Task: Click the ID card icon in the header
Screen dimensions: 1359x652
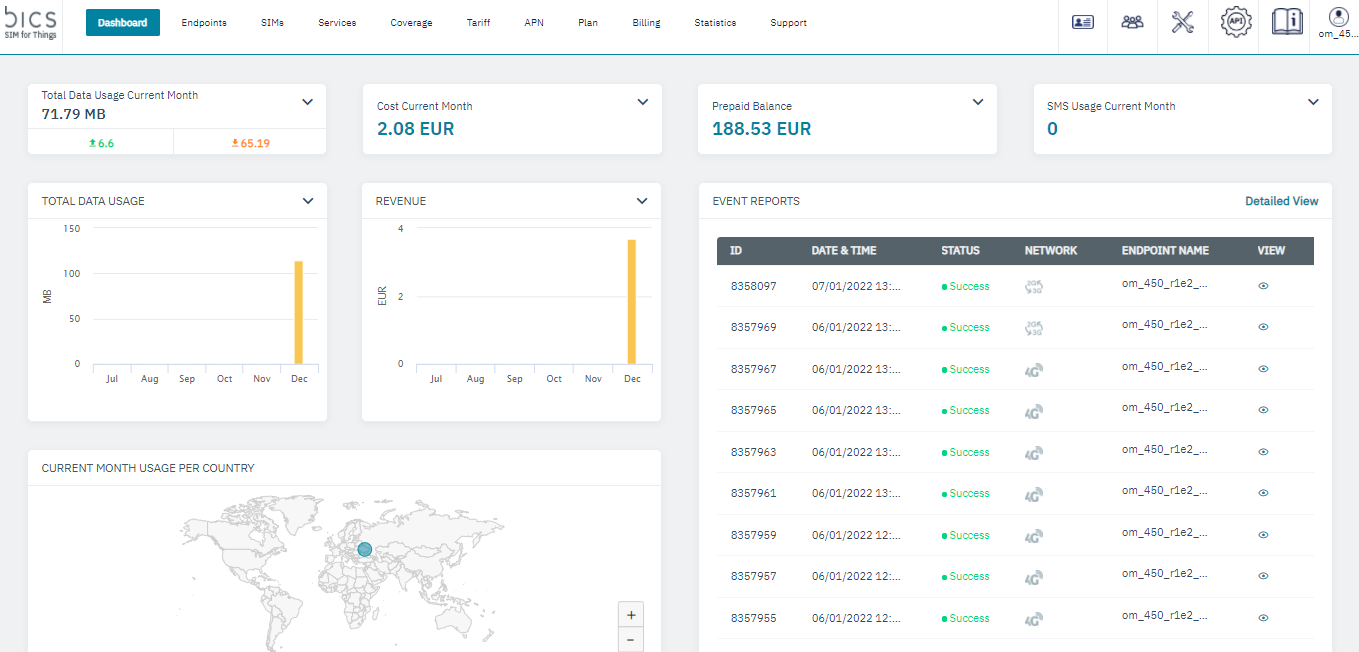Action: coord(1081,22)
